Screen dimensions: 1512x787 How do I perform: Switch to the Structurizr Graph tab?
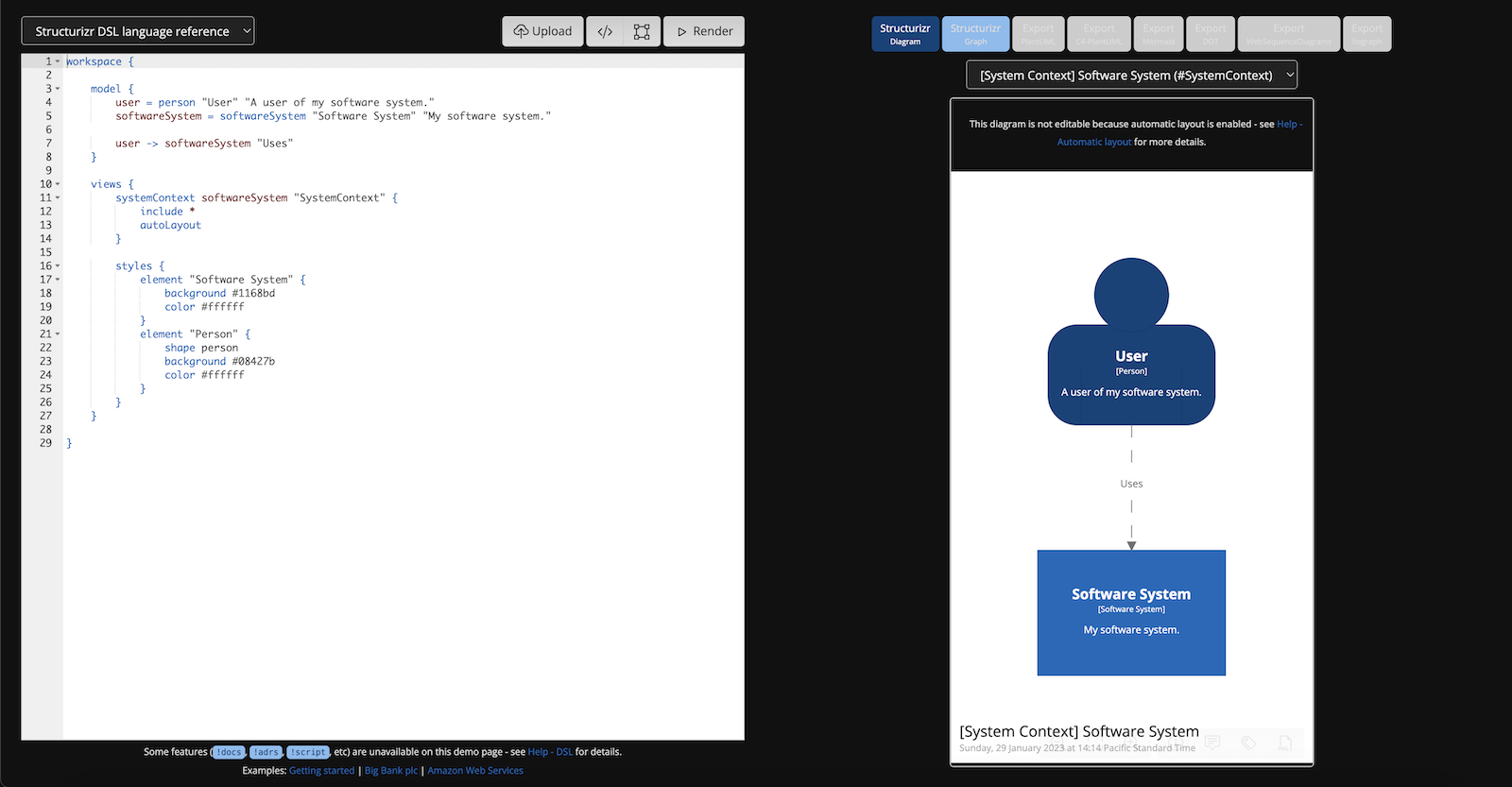975,34
